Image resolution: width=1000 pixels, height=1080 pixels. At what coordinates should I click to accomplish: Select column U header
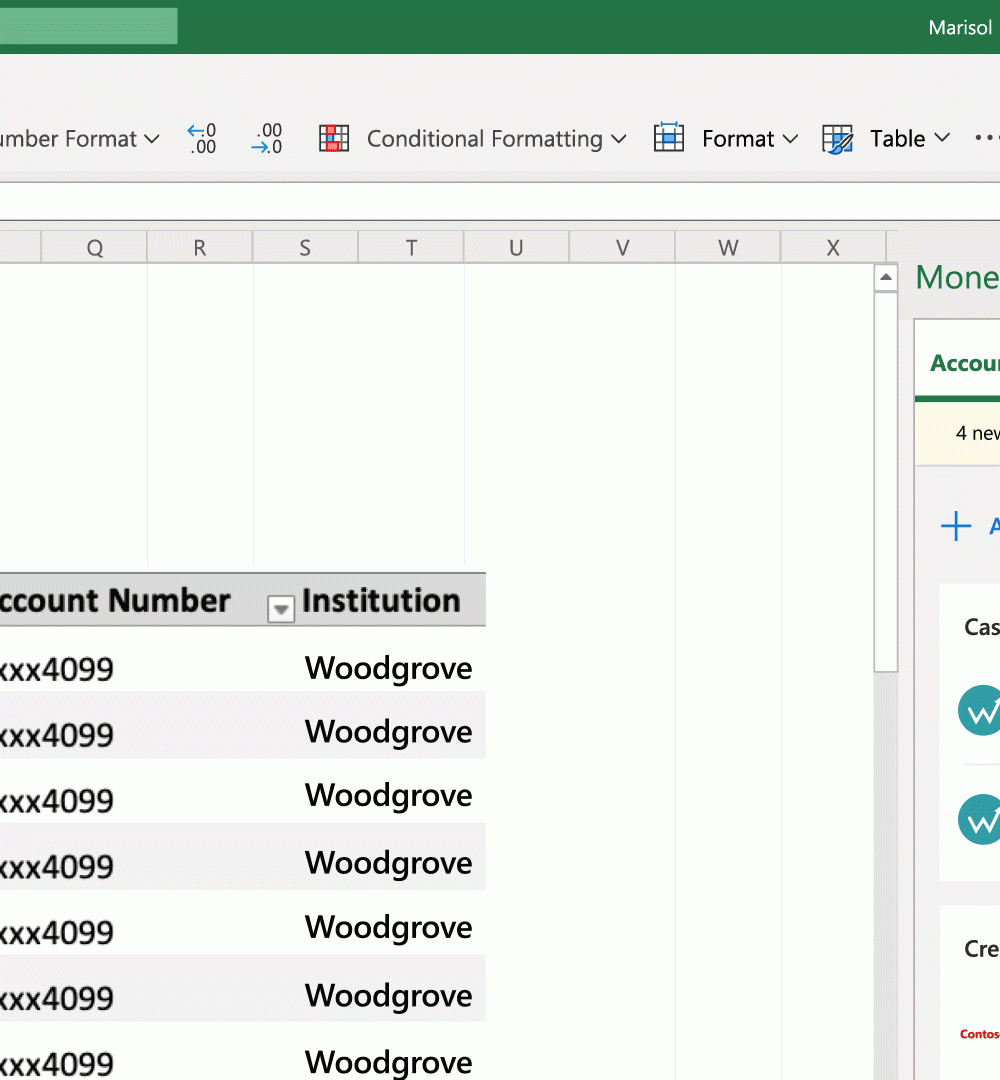pyautogui.click(x=517, y=247)
